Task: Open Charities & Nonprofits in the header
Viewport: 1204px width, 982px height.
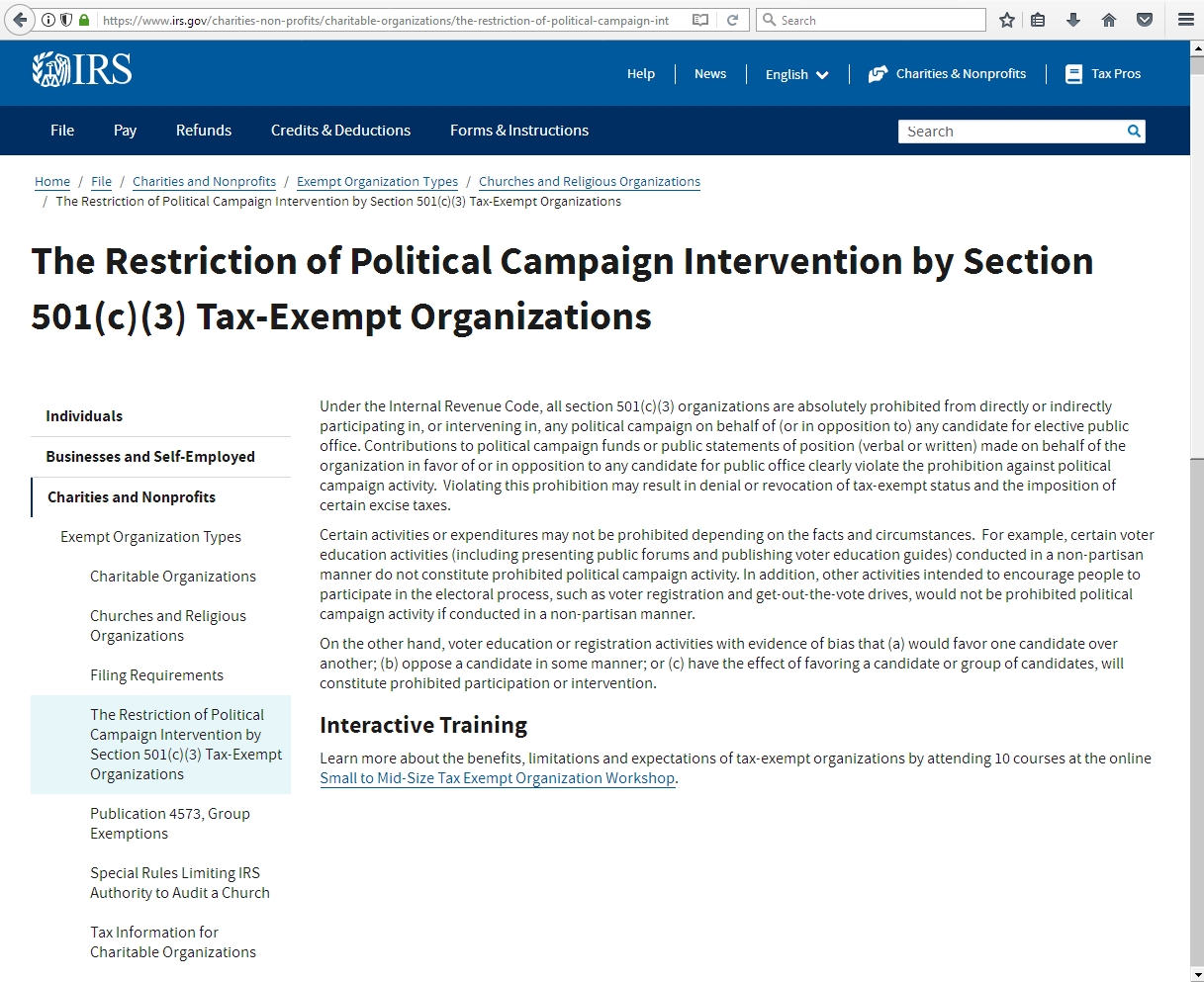Action: click(x=948, y=74)
